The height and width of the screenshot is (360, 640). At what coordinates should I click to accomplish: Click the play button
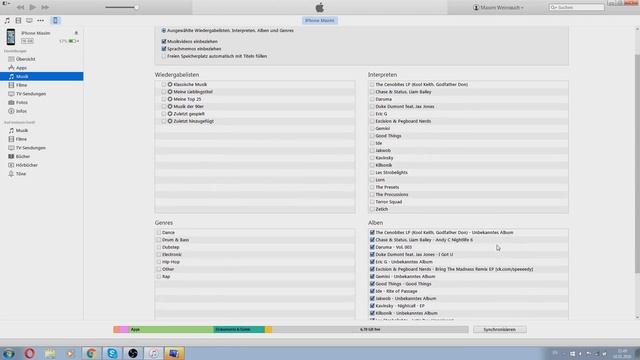point(33,7)
